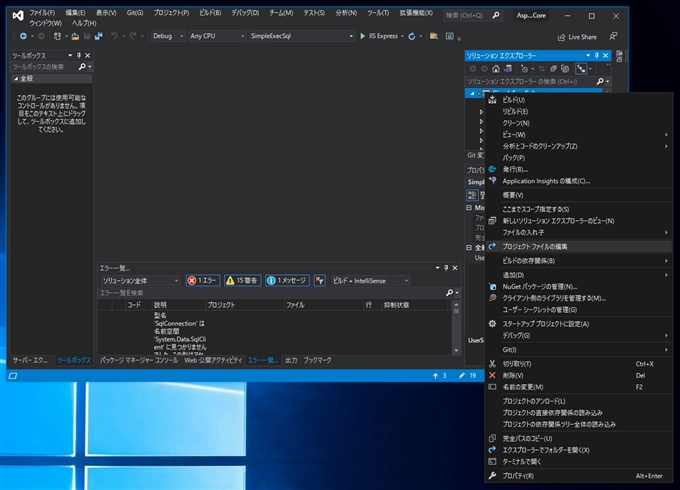Viewport: 680px width, 490px height.
Task: Click in the toolbox search field
Action: click(44, 67)
